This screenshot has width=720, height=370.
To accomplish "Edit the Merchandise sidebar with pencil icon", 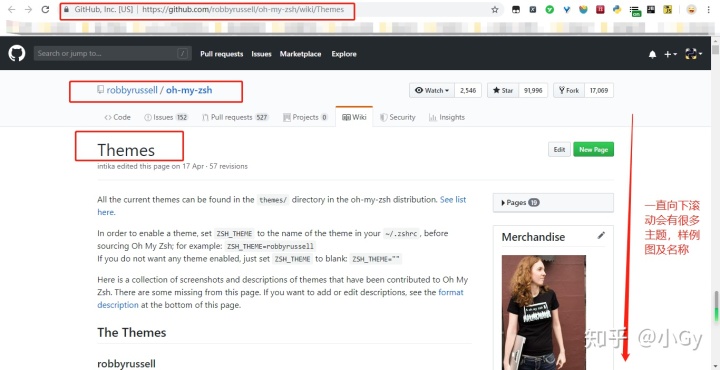I will click(601, 235).
